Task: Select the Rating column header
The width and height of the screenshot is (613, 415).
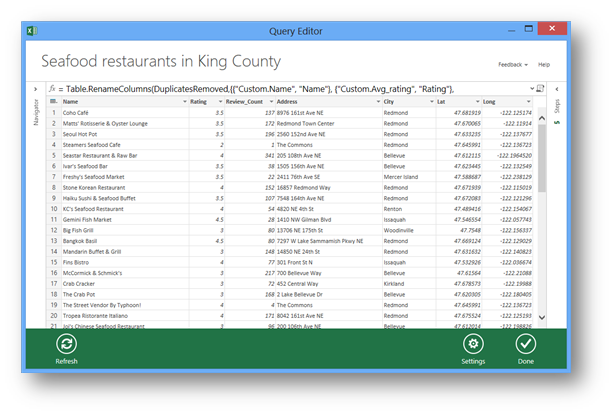Action: [x=207, y=102]
